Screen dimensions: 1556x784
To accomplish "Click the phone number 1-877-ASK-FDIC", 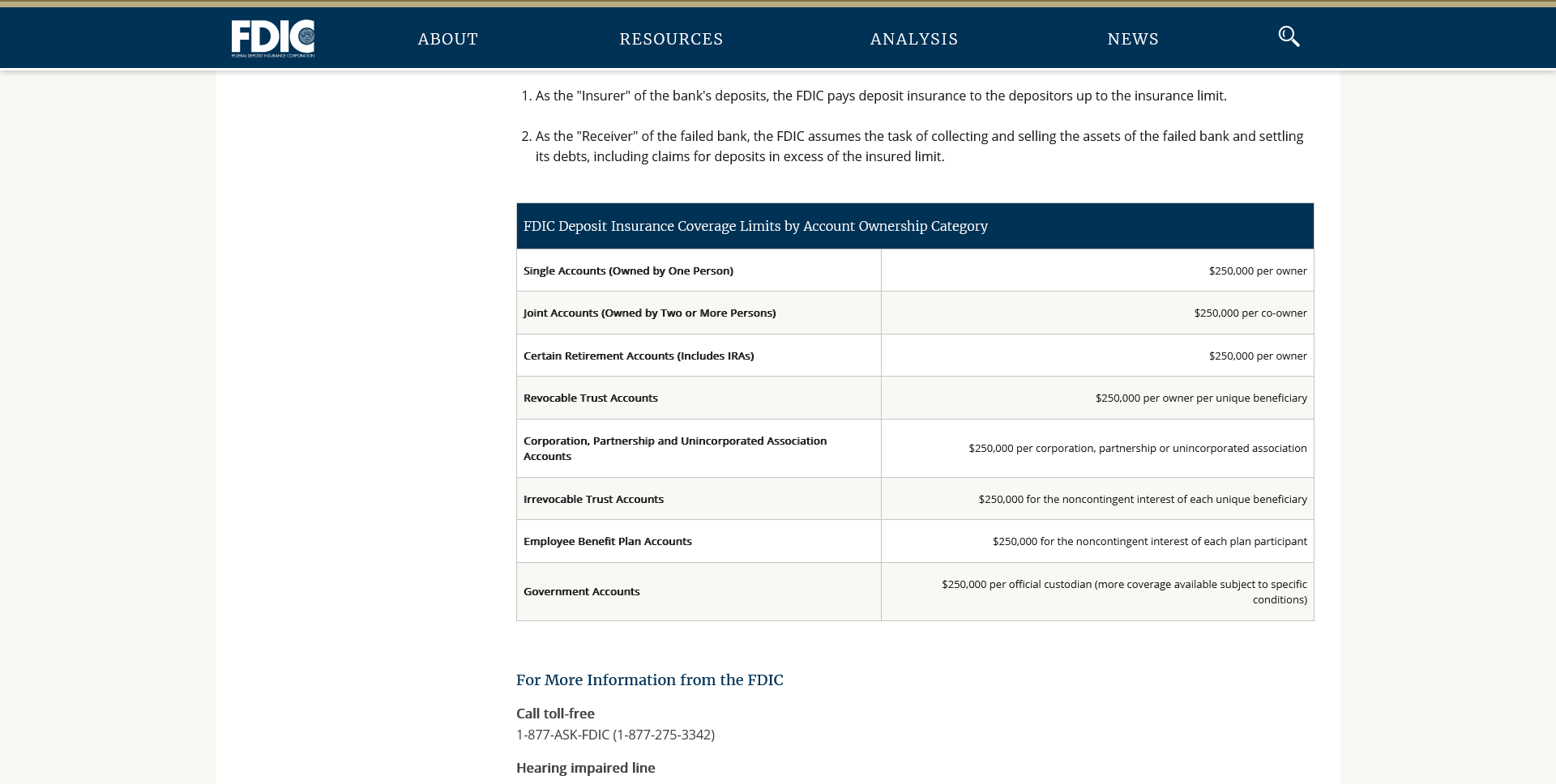I will [615, 735].
